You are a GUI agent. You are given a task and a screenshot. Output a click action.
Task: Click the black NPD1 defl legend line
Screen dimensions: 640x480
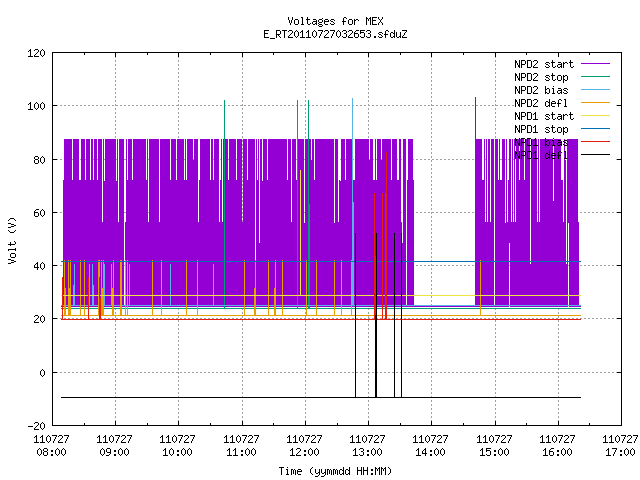point(596,155)
